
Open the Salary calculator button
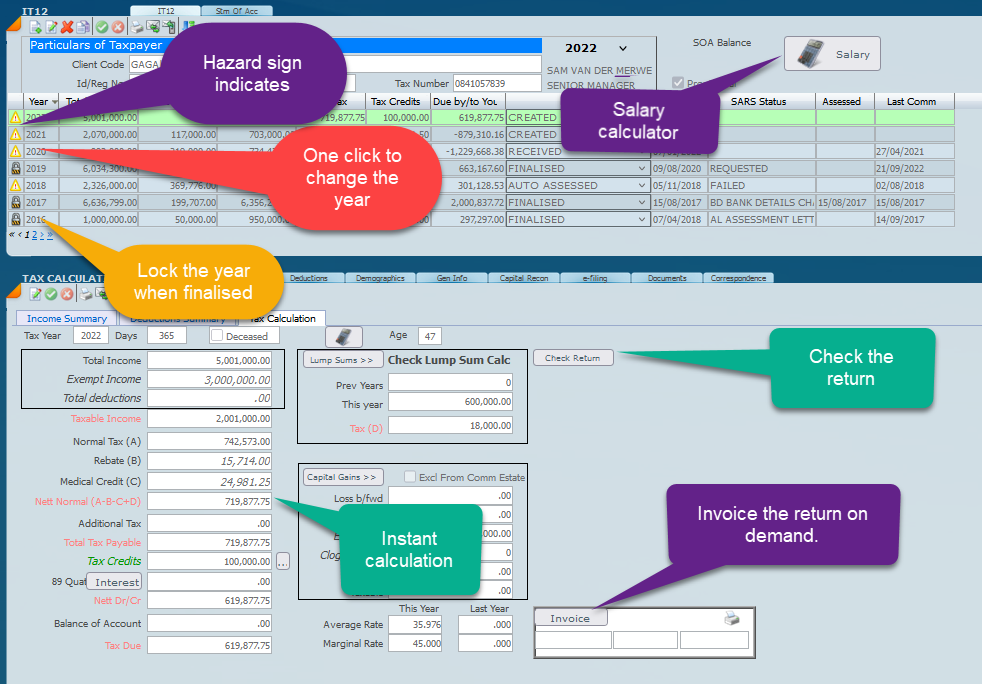pyautogui.click(x=831, y=54)
